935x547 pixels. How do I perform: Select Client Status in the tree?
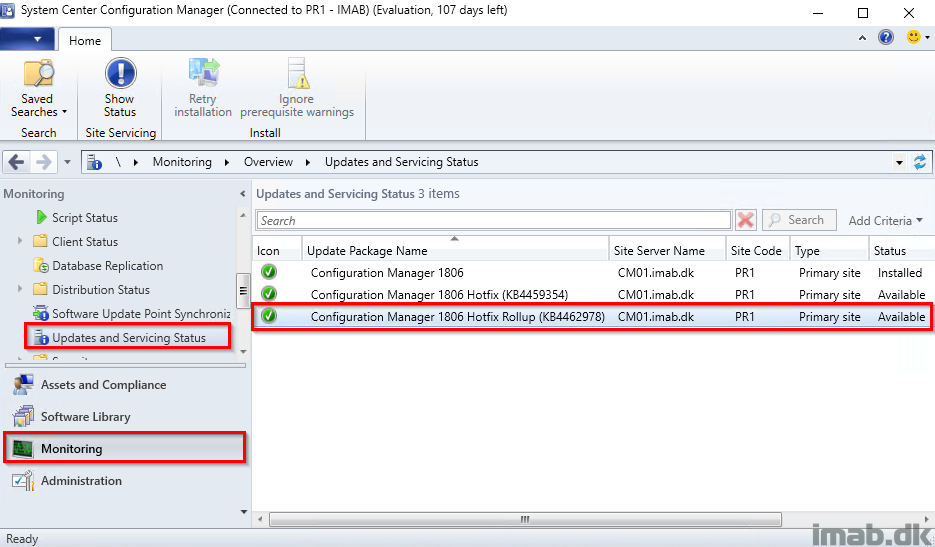[85, 242]
